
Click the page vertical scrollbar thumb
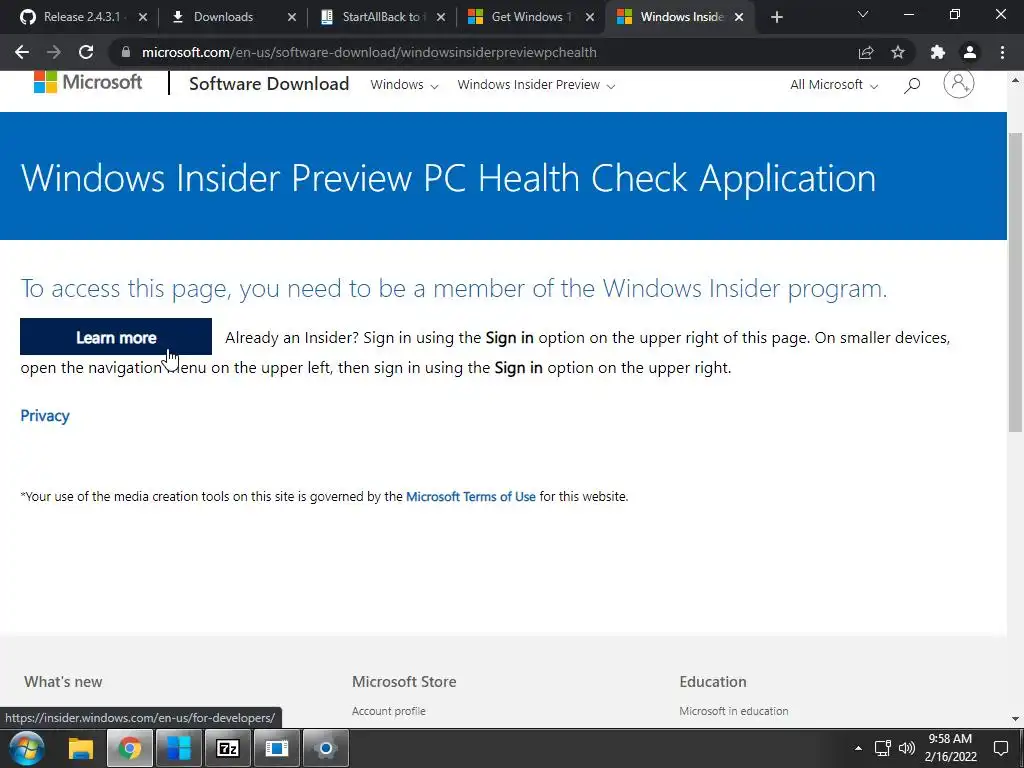pos(1015,282)
